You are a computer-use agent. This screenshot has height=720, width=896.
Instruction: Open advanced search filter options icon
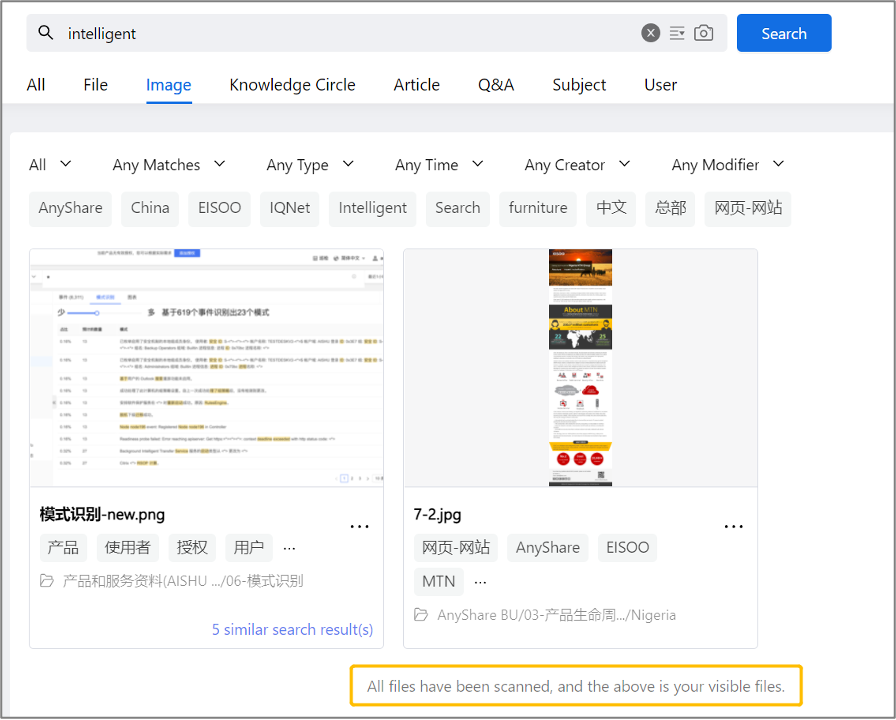point(677,33)
